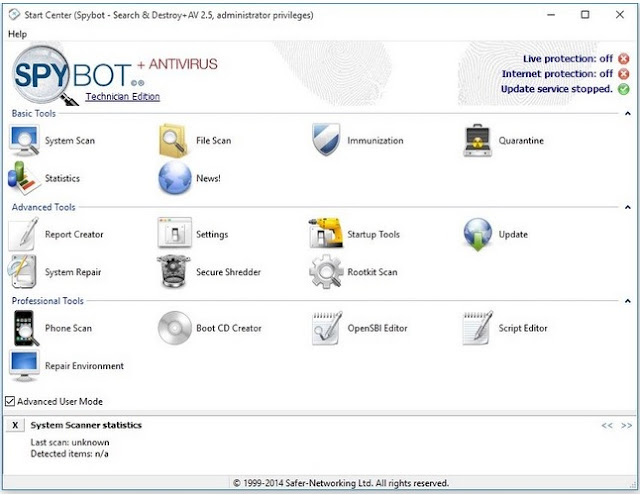Open the Script Editor notepad icon
The height and width of the screenshot is (495, 640).
(x=477, y=328)
